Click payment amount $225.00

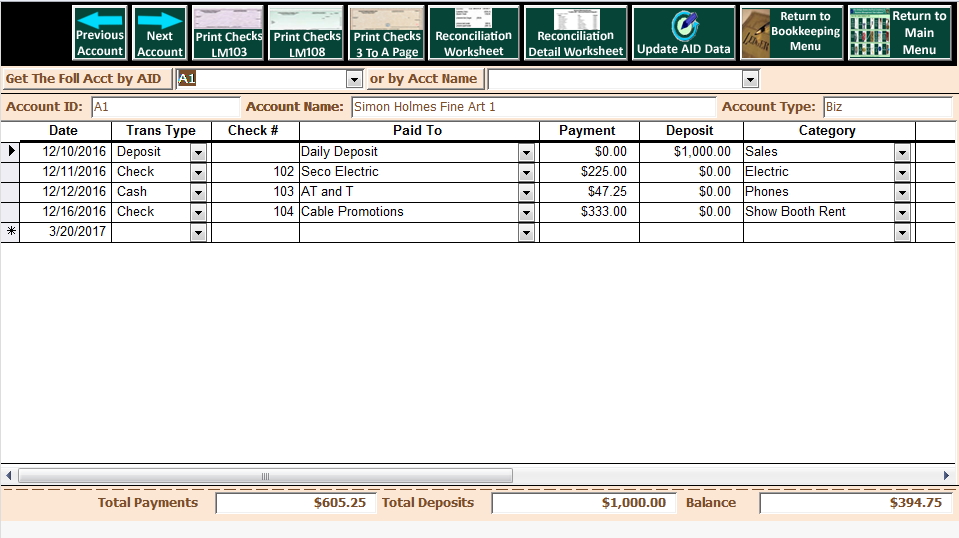tap(589, 172)
